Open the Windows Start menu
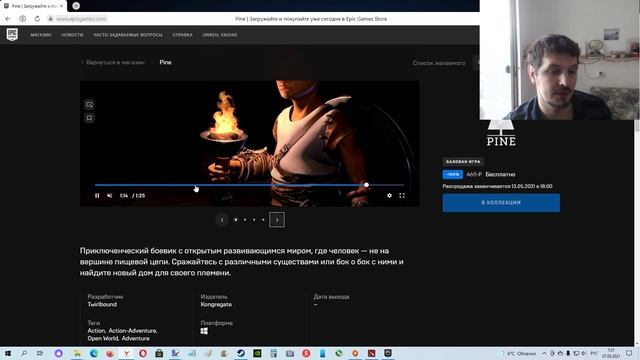The image size is (640, 360). click(7, 353)
